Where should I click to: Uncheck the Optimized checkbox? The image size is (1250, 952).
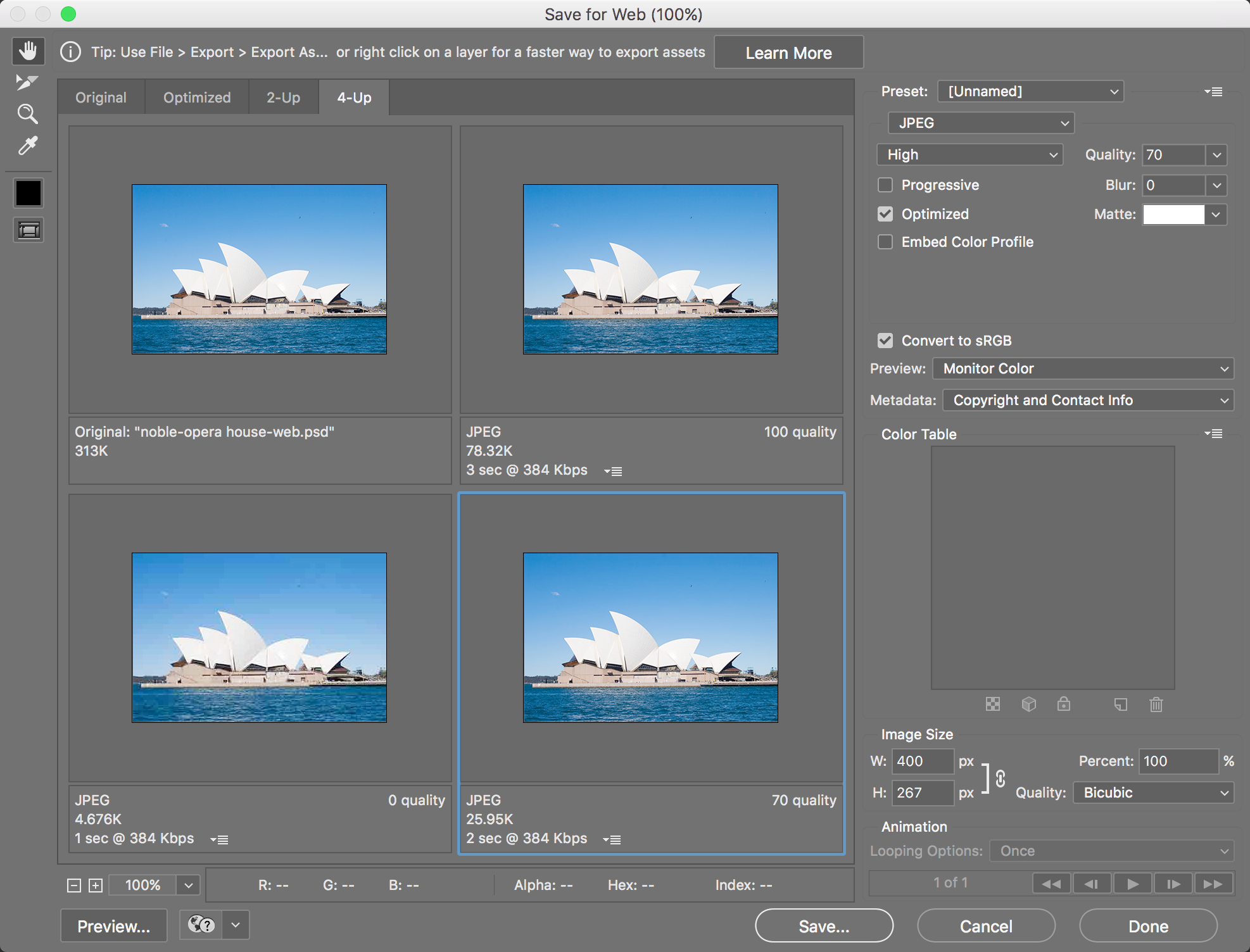[x=885, y=214]
